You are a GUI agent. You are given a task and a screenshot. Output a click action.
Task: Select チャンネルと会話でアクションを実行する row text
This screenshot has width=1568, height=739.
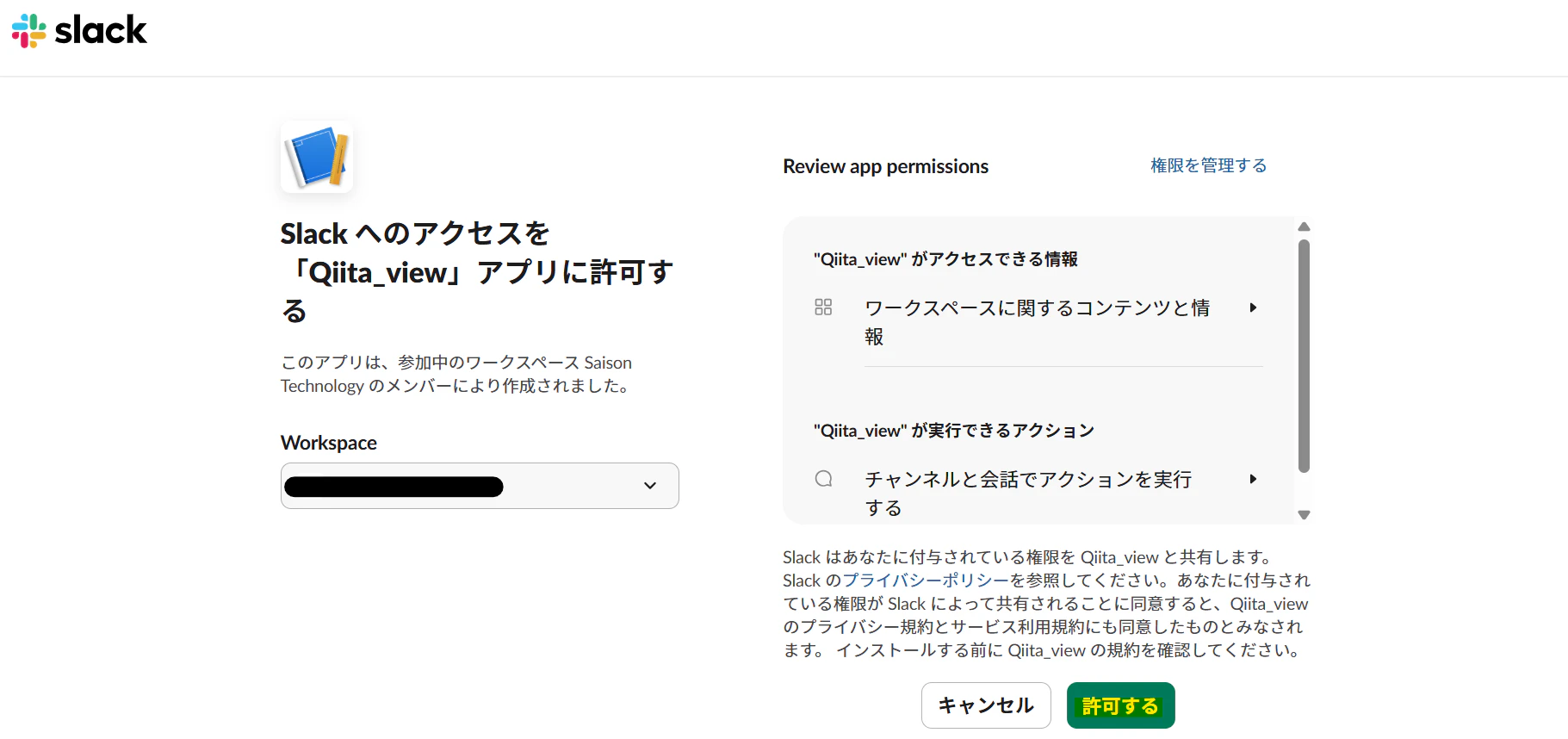[x=1028, y=494]
